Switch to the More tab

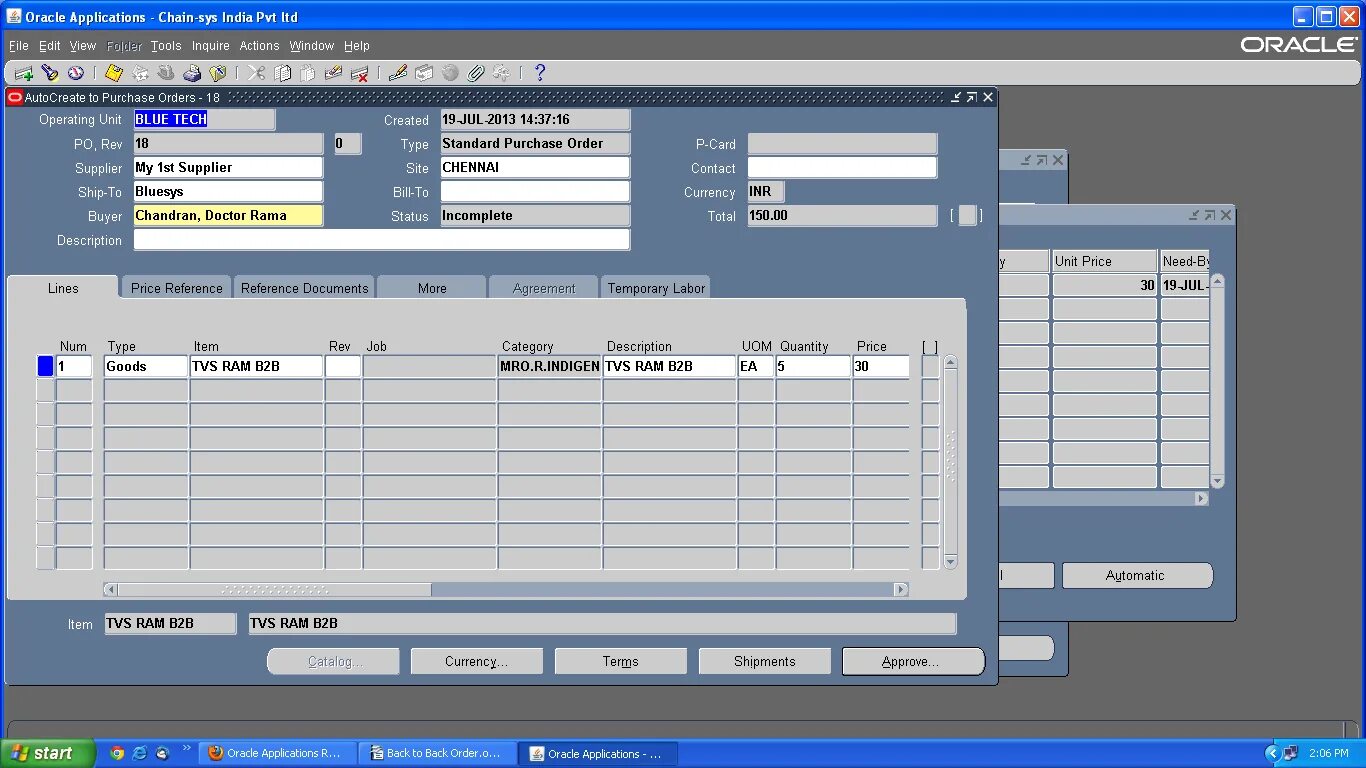pos(432,288)
